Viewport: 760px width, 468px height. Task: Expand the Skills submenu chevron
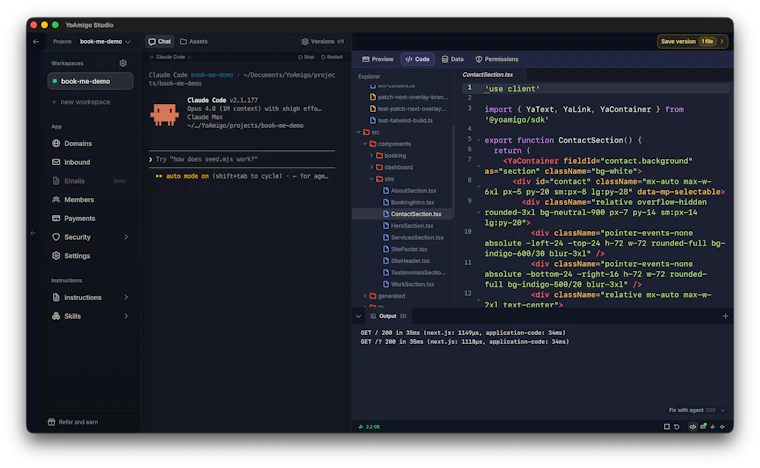[x=126, y=316]
